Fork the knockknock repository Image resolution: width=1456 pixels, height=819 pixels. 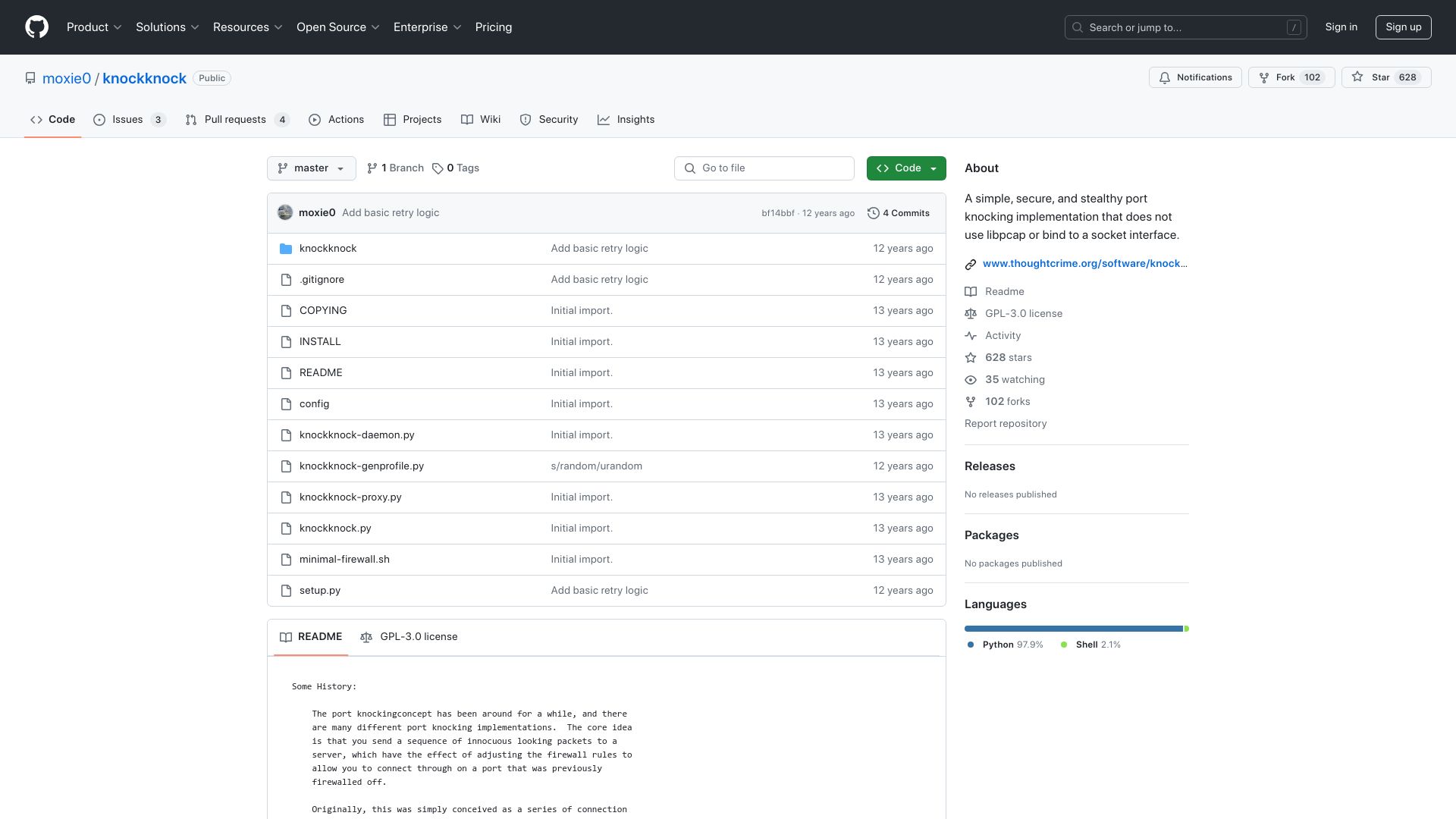click(x=1291, y=77)
